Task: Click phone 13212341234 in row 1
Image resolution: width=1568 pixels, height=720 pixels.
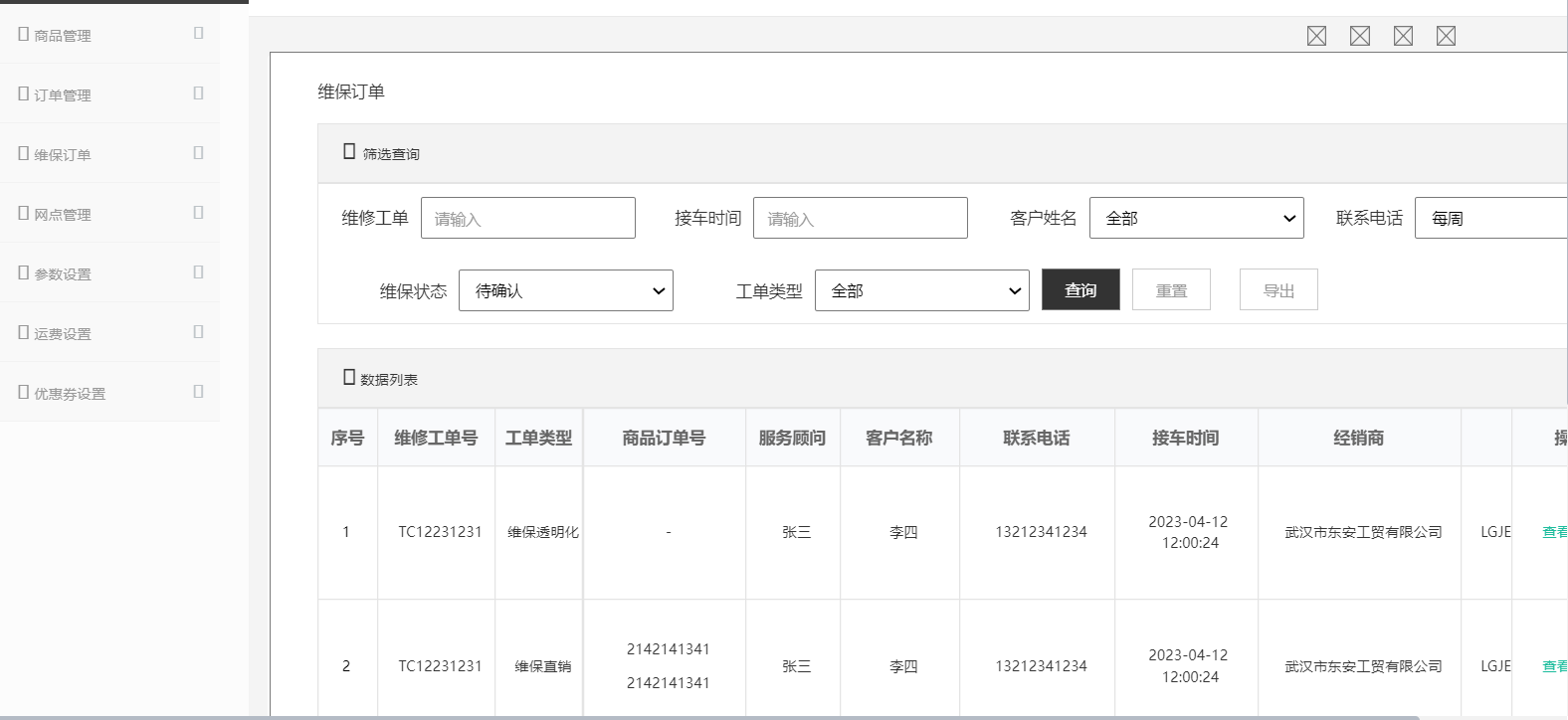Action: [1042, 532]
